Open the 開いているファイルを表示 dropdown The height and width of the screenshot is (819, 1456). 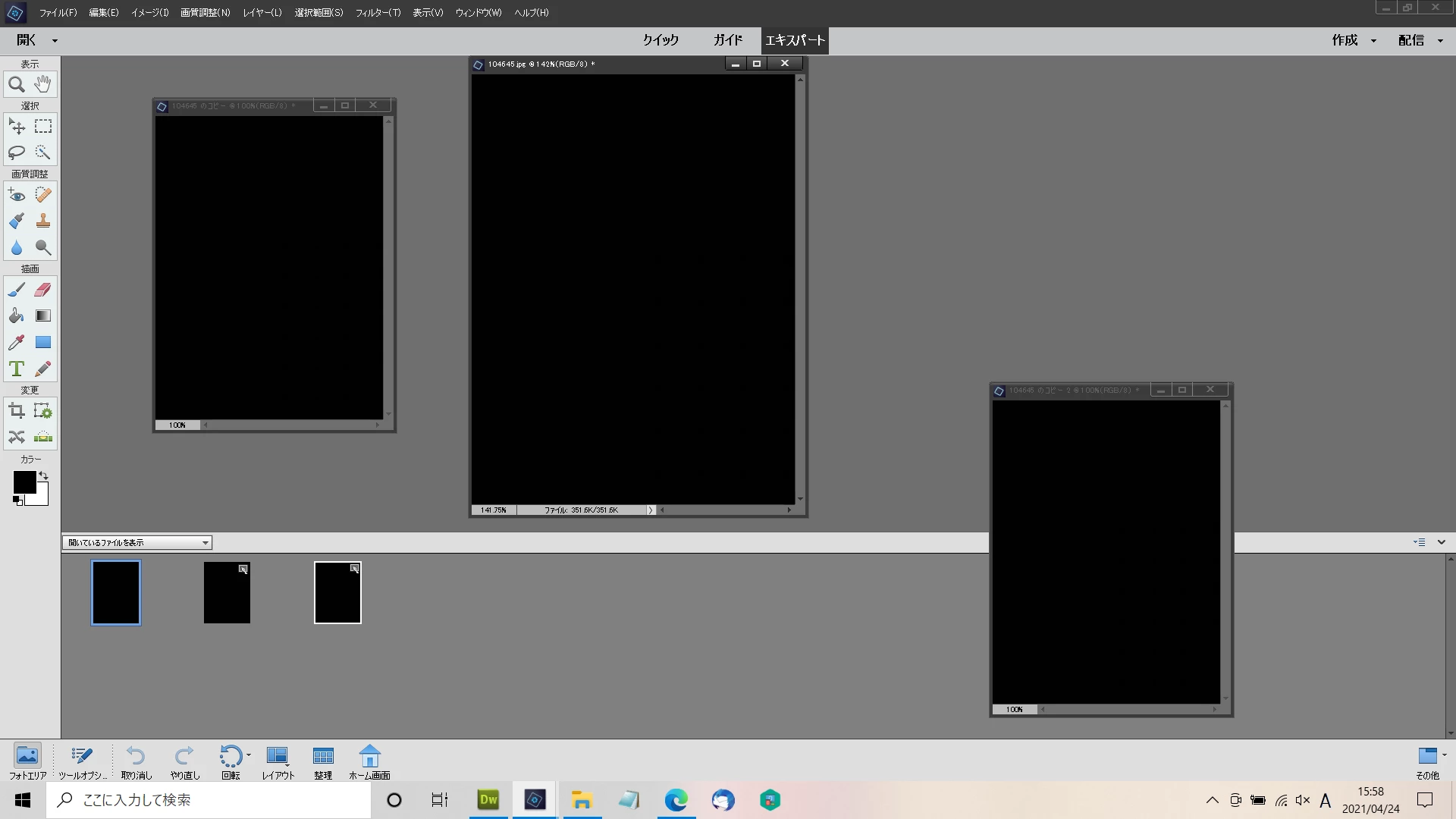136,542
